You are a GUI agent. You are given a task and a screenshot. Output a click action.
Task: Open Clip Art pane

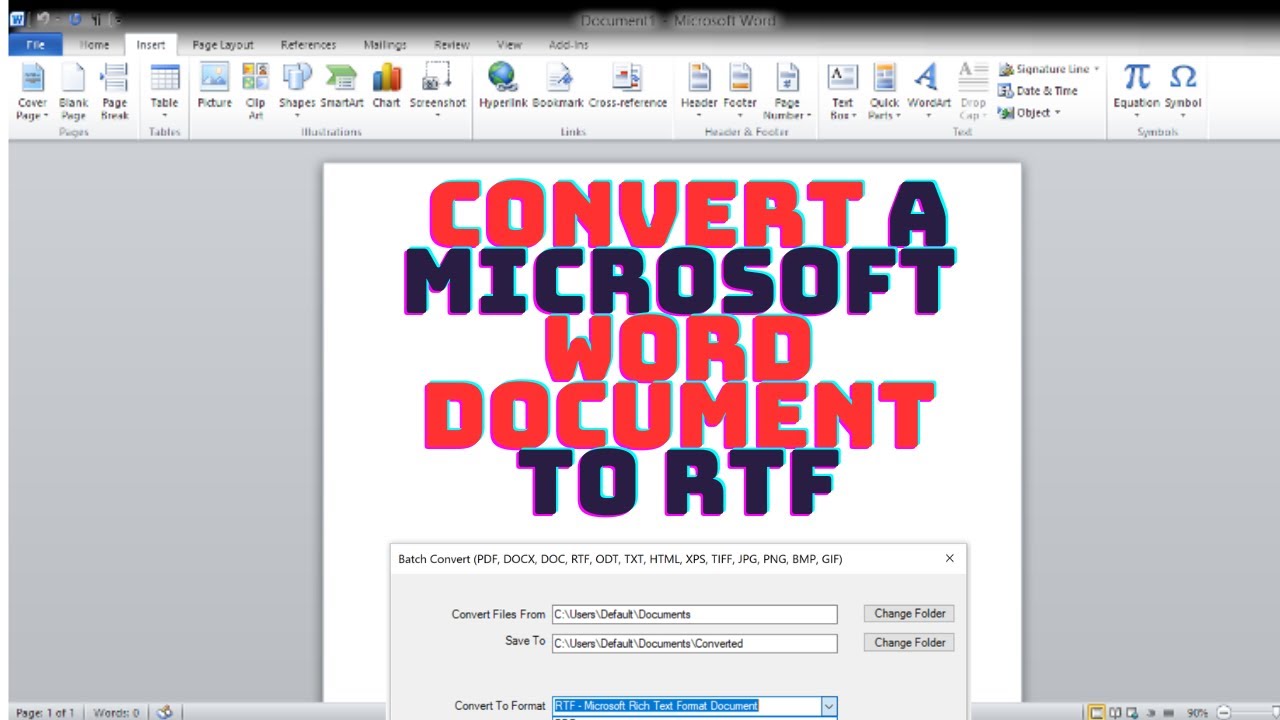256,90
